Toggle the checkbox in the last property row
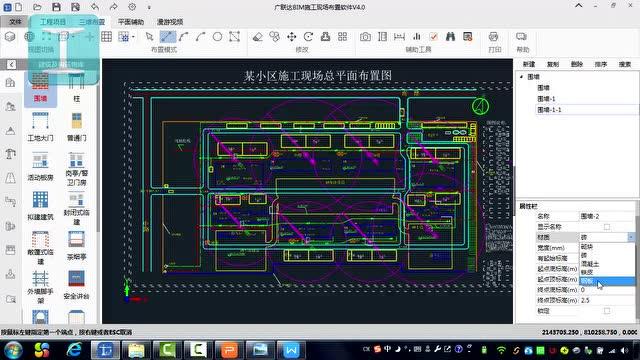This screenshot has height=360, width=640. pyautogui.click(x=607, y=311)
